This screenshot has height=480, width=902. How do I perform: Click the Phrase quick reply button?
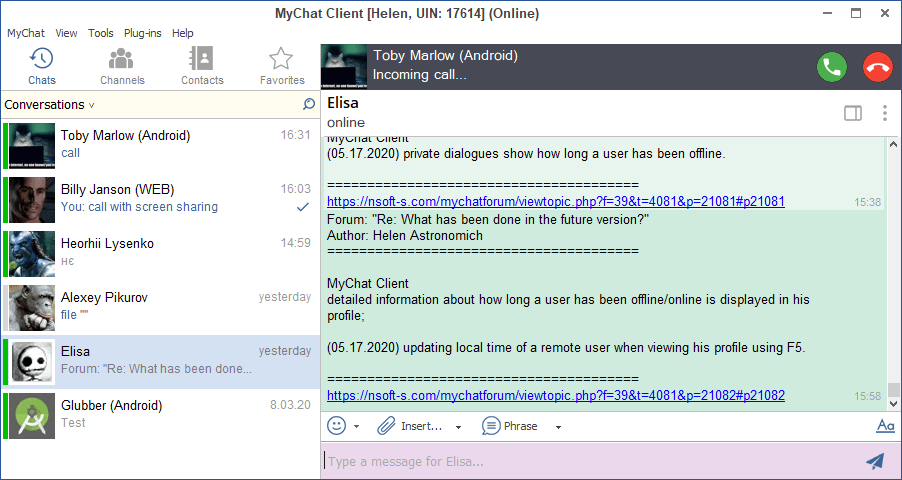tap(510, 426)
